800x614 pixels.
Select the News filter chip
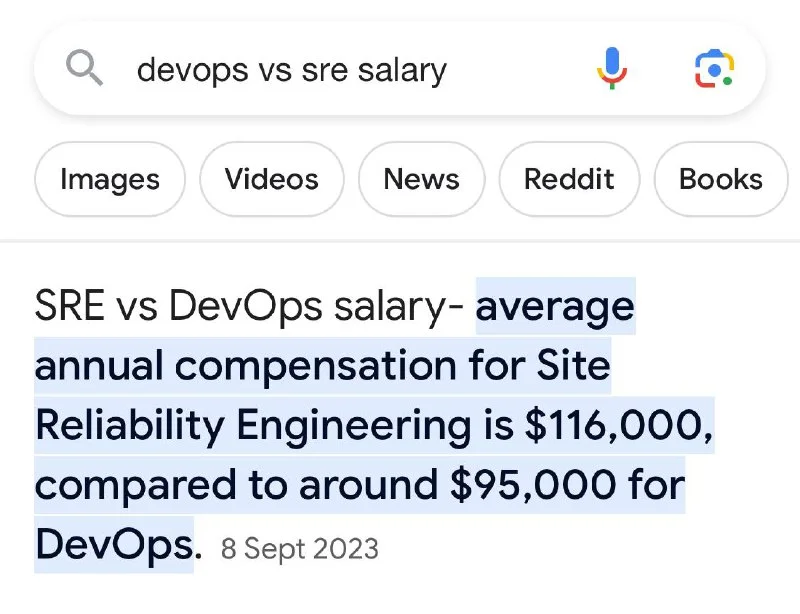point(421,179)
